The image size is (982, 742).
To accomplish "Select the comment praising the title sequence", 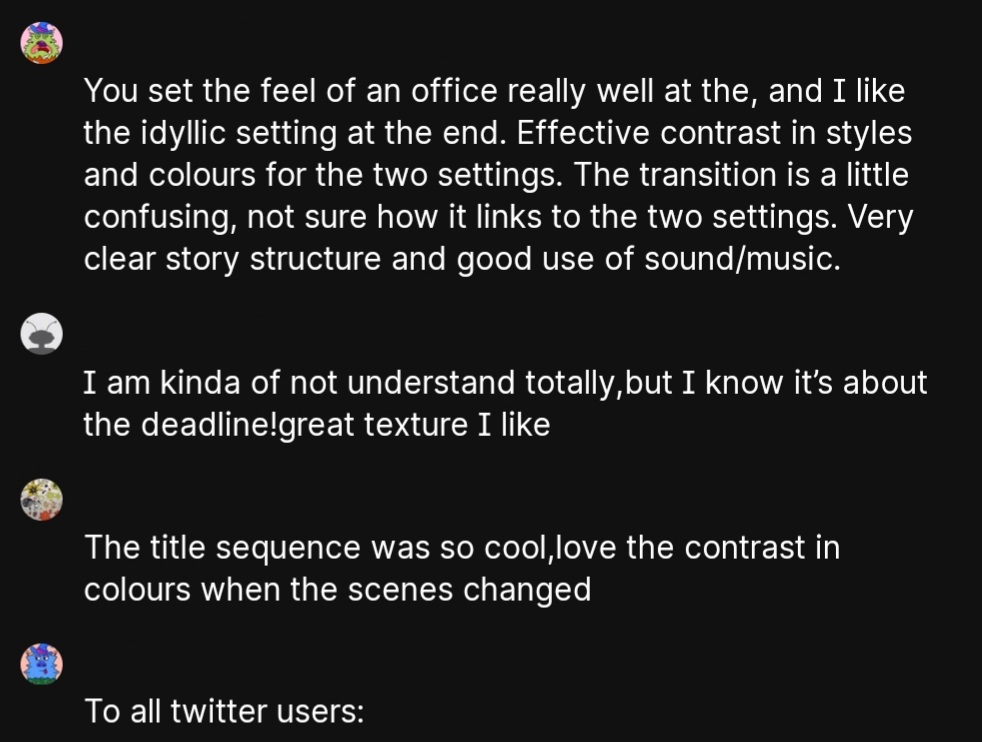I will 462,568.
